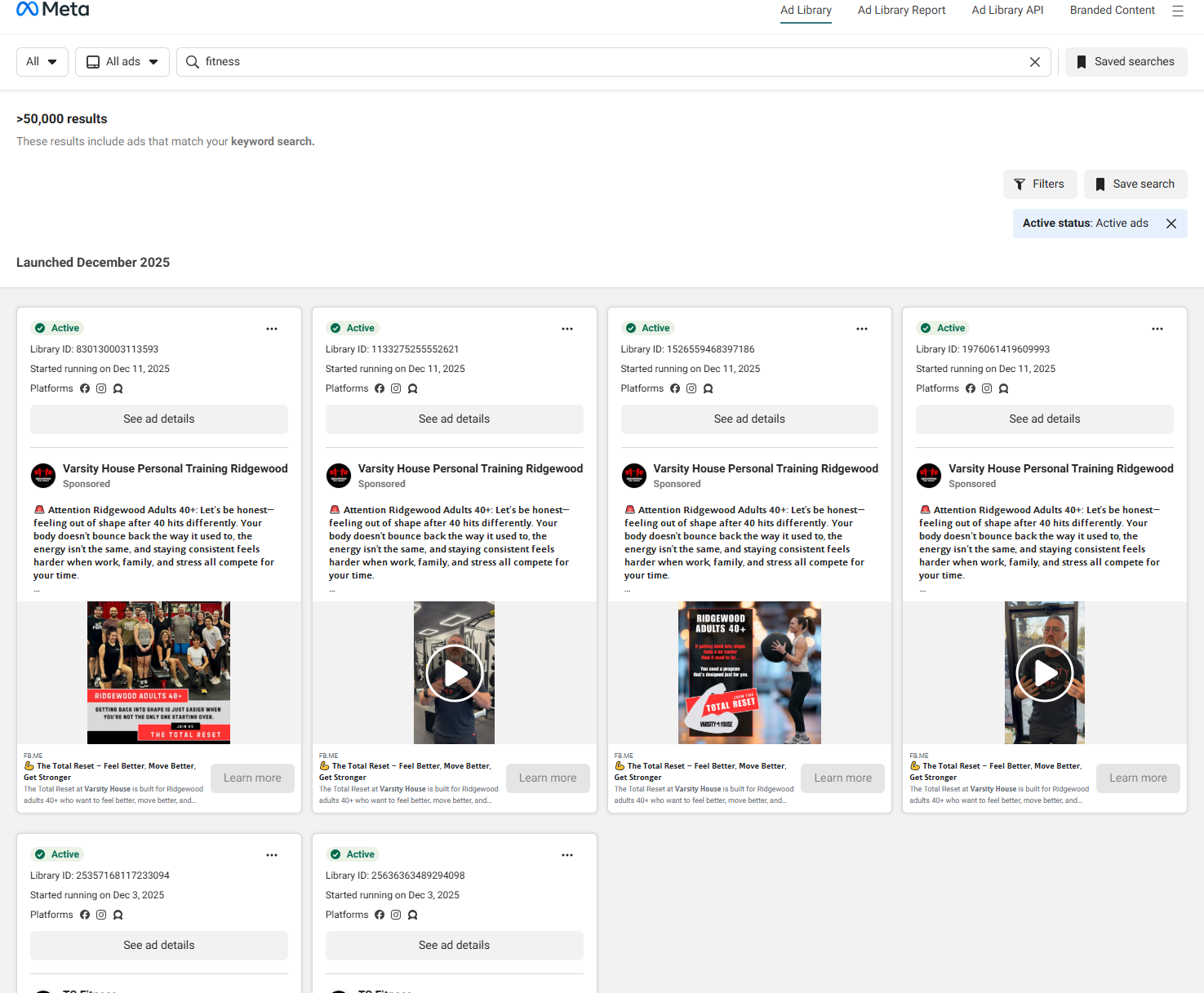Open the hamburger menu icon in the header
The width and height of the screenshot is (1204, 993).
pyautogui.click(x=1177, y=11)
